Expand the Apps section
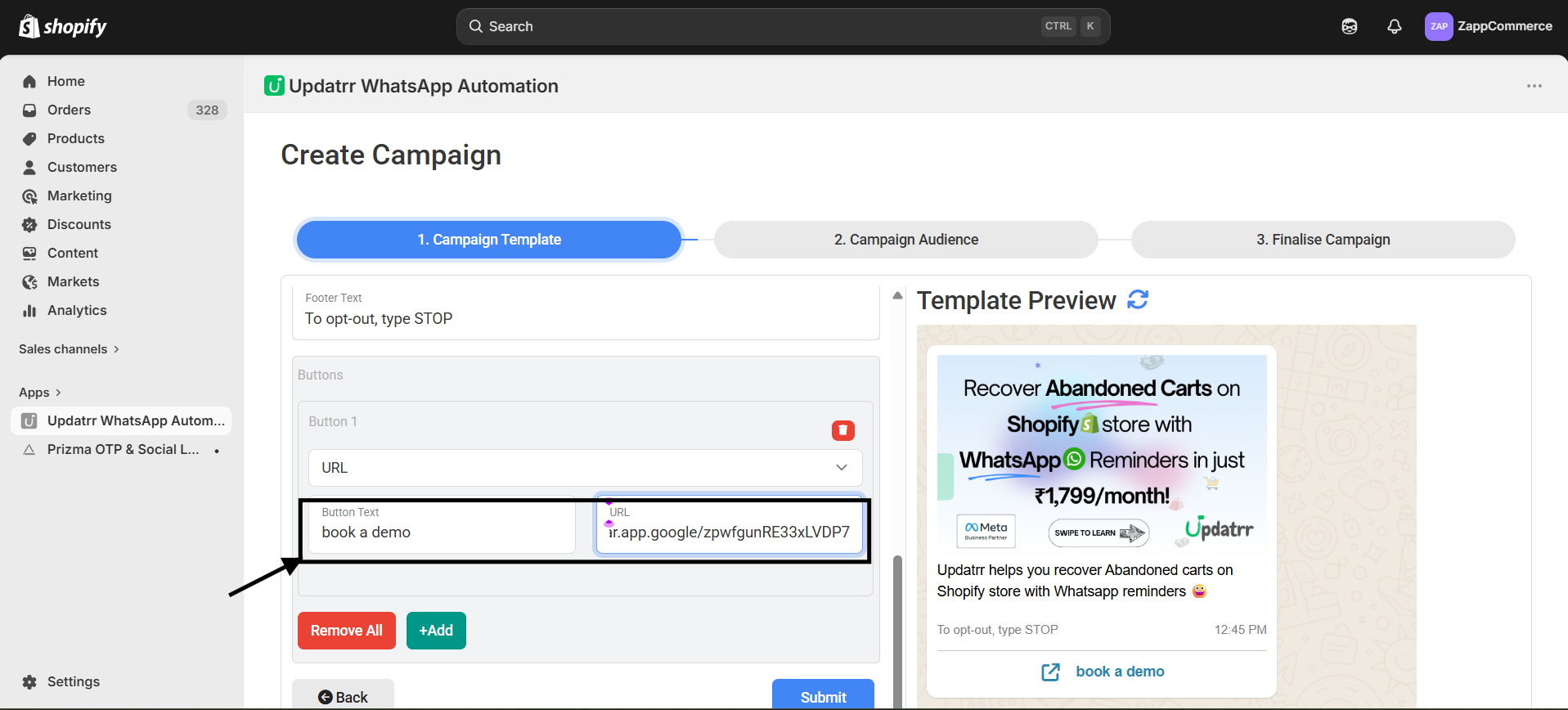Viewport: 1568px width, 710px height. [40, 393]
